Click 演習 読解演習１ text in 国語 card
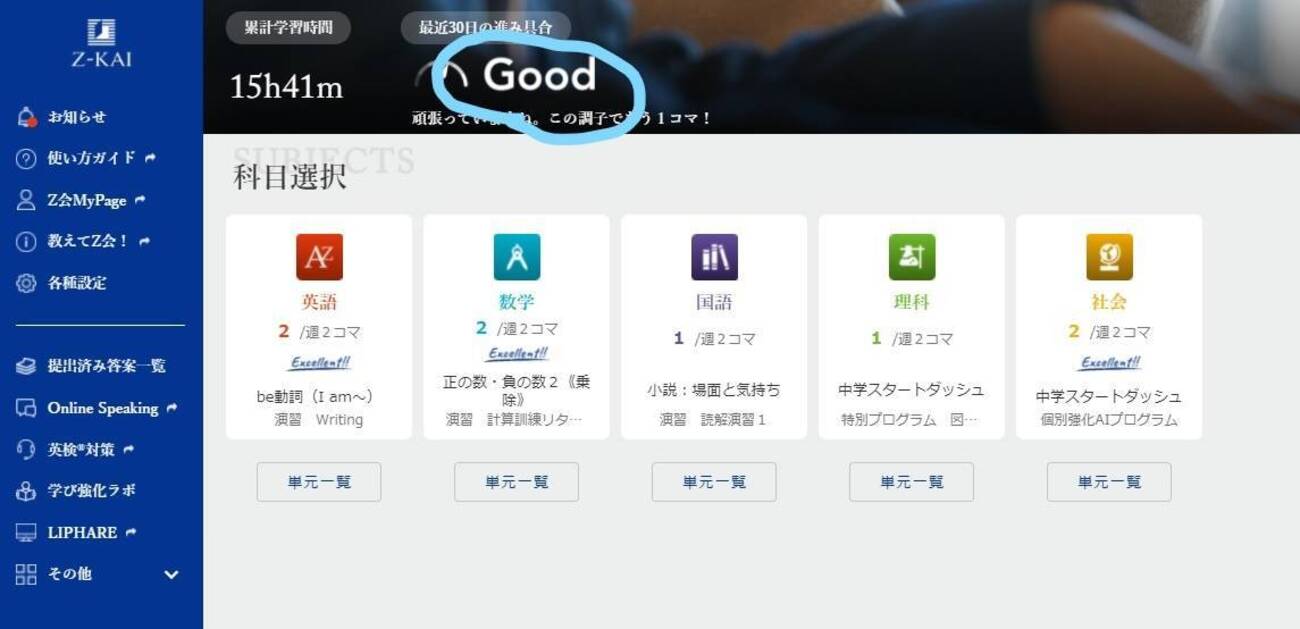 click(x=713, y=420)
